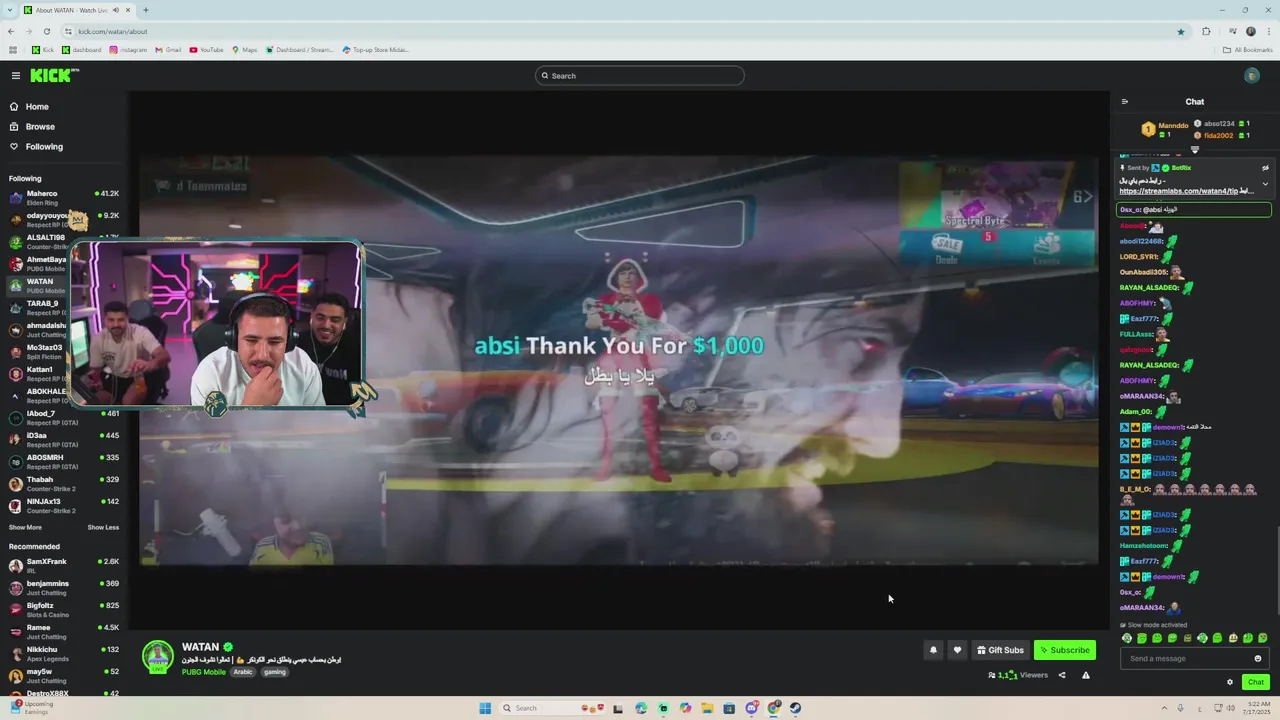Open the user profile avatar menu
This screenshot has height=720, width=1280.
(x=1252, y=76)
